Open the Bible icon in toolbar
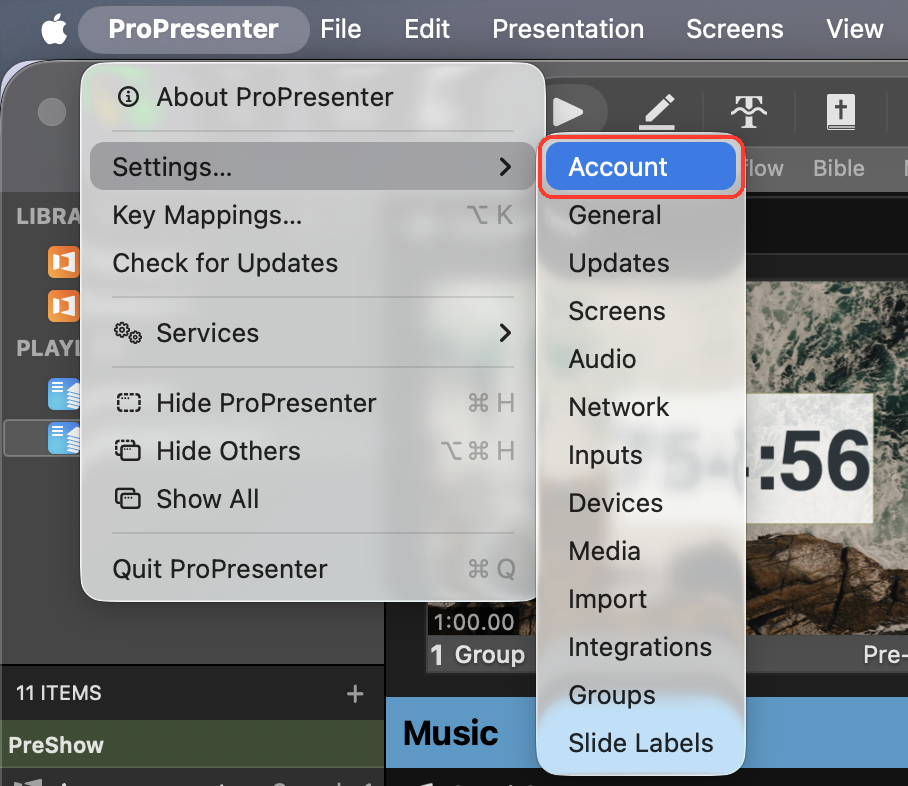 tap(840, 111)
